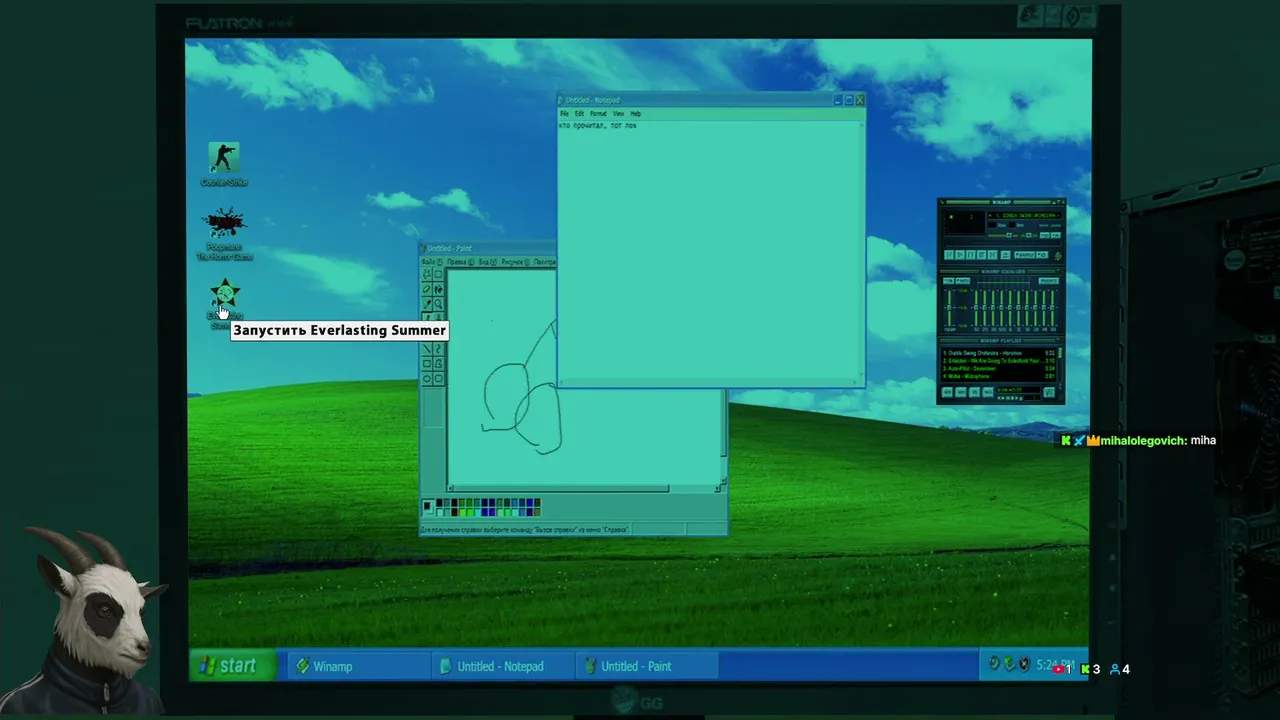Viewport: 1280px width, 720px height.
Task: Choose the Curve tool in Paint
Action: (438, 349)
